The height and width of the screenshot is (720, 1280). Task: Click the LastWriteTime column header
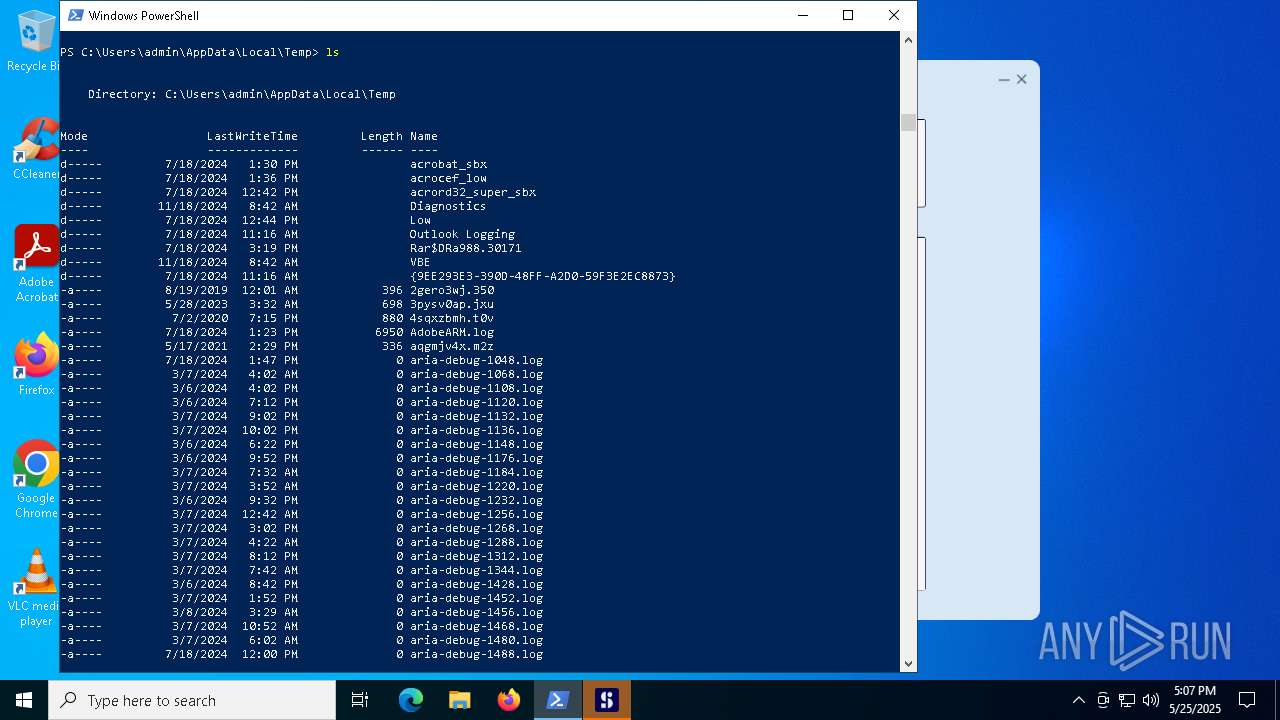252,136
